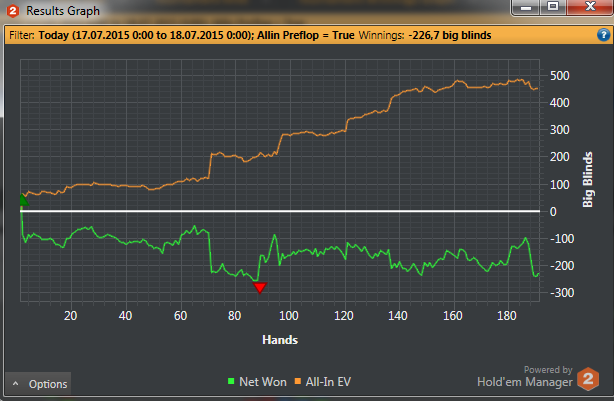614x401 pixels.
Task: Click the 180 label on the horizontal axis
Action: coord(507,316)
